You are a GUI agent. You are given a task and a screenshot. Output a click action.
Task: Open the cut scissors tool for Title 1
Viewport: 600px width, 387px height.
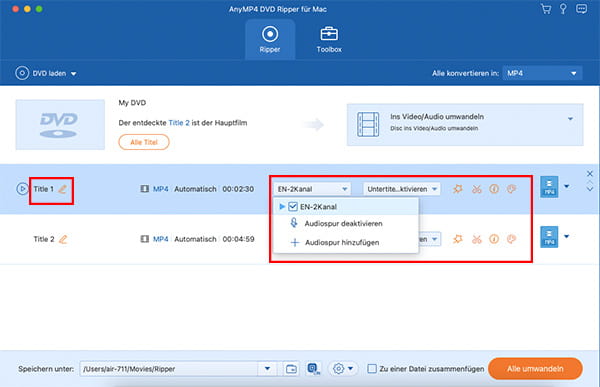[476, 189]
